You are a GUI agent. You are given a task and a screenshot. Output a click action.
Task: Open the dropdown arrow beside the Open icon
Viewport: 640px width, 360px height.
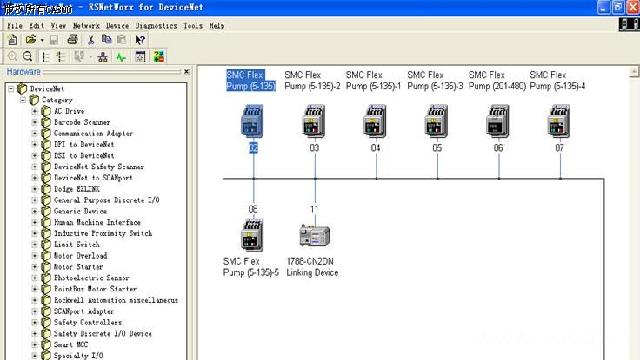(x=42, y=40)
